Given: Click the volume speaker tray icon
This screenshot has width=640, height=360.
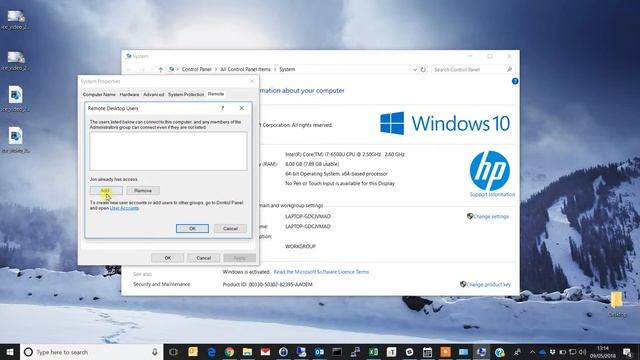Looking at the screenshot, I should (x=582, y=352).
